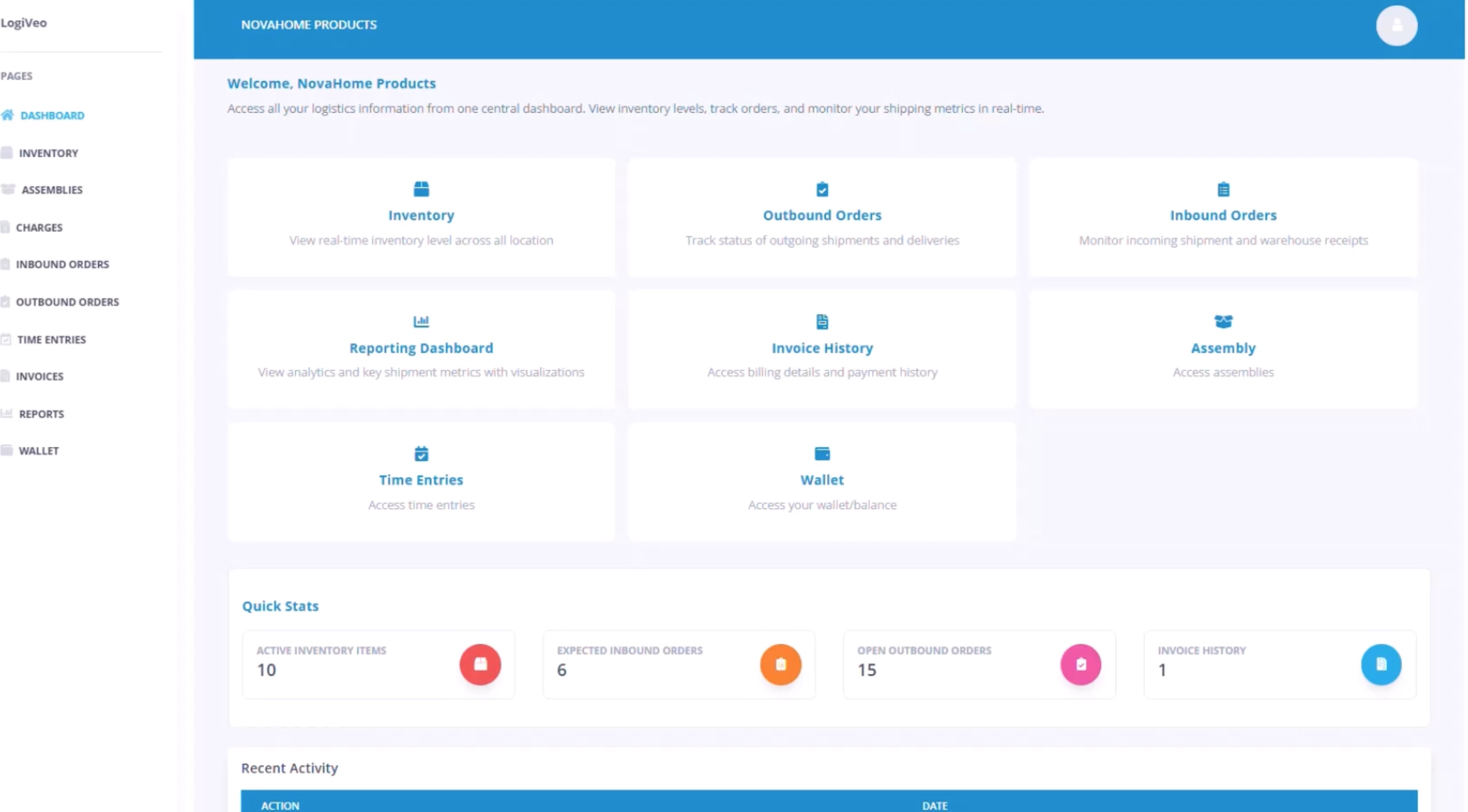This screenshot has height=812, width=1468.
Task: Click 'Access time entries' description text
Action: click(x=421, y=504)
